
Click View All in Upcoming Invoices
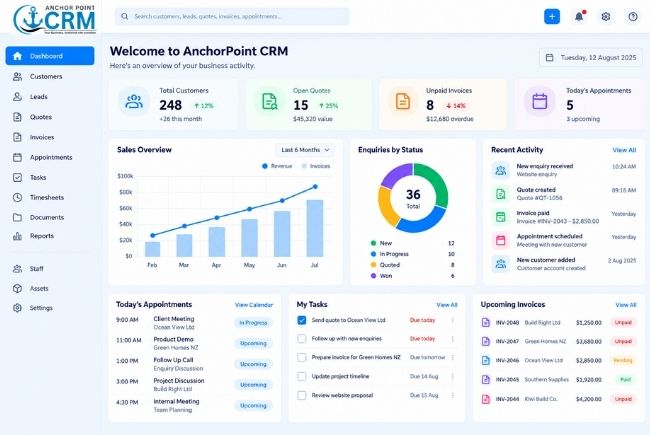pos(626,305)
